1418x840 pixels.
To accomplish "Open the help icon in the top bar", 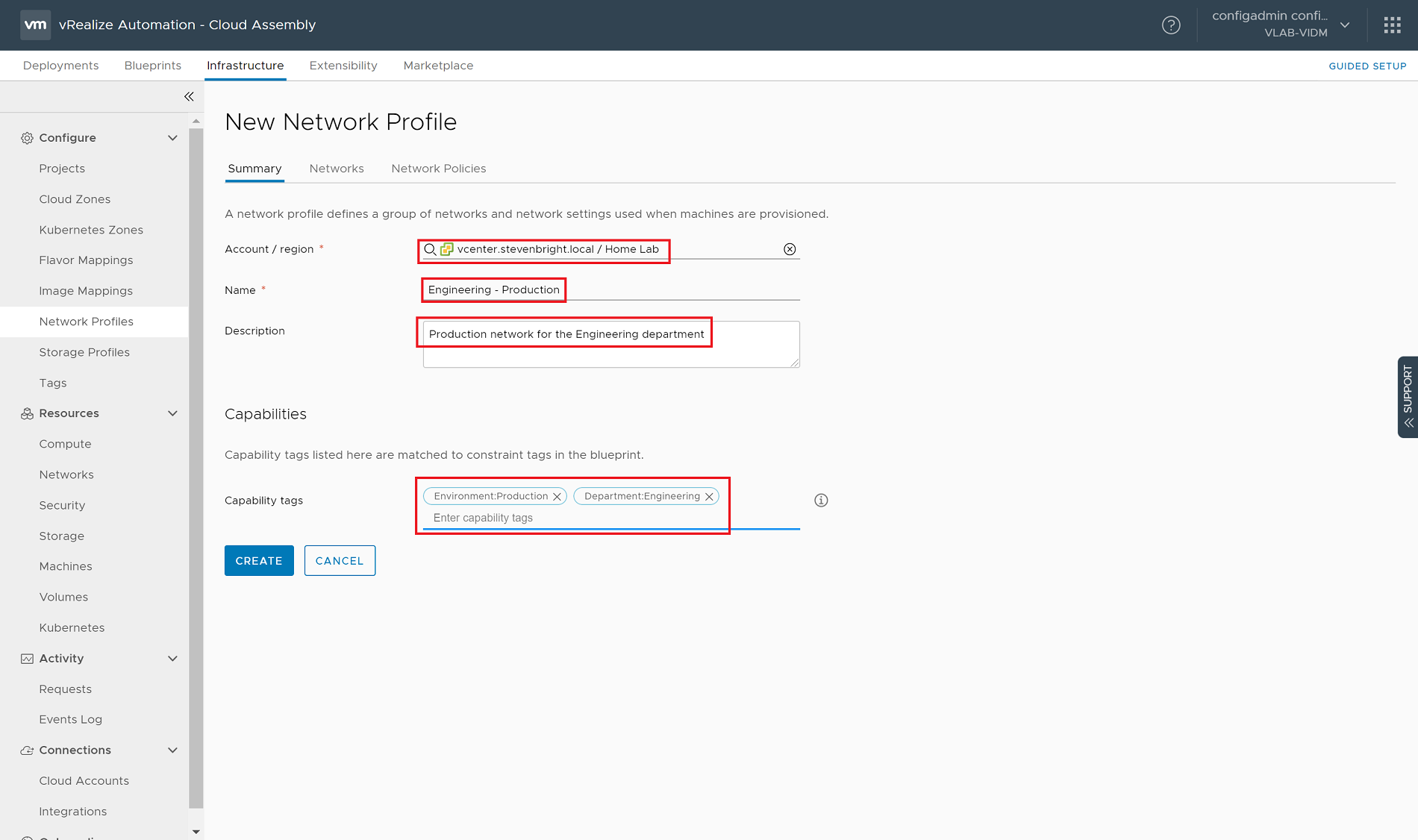I will point(1171,25).
